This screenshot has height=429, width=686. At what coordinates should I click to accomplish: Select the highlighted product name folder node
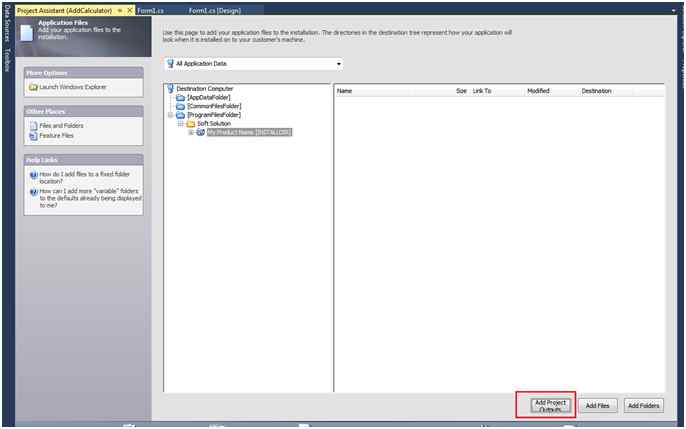pos(249,133)
